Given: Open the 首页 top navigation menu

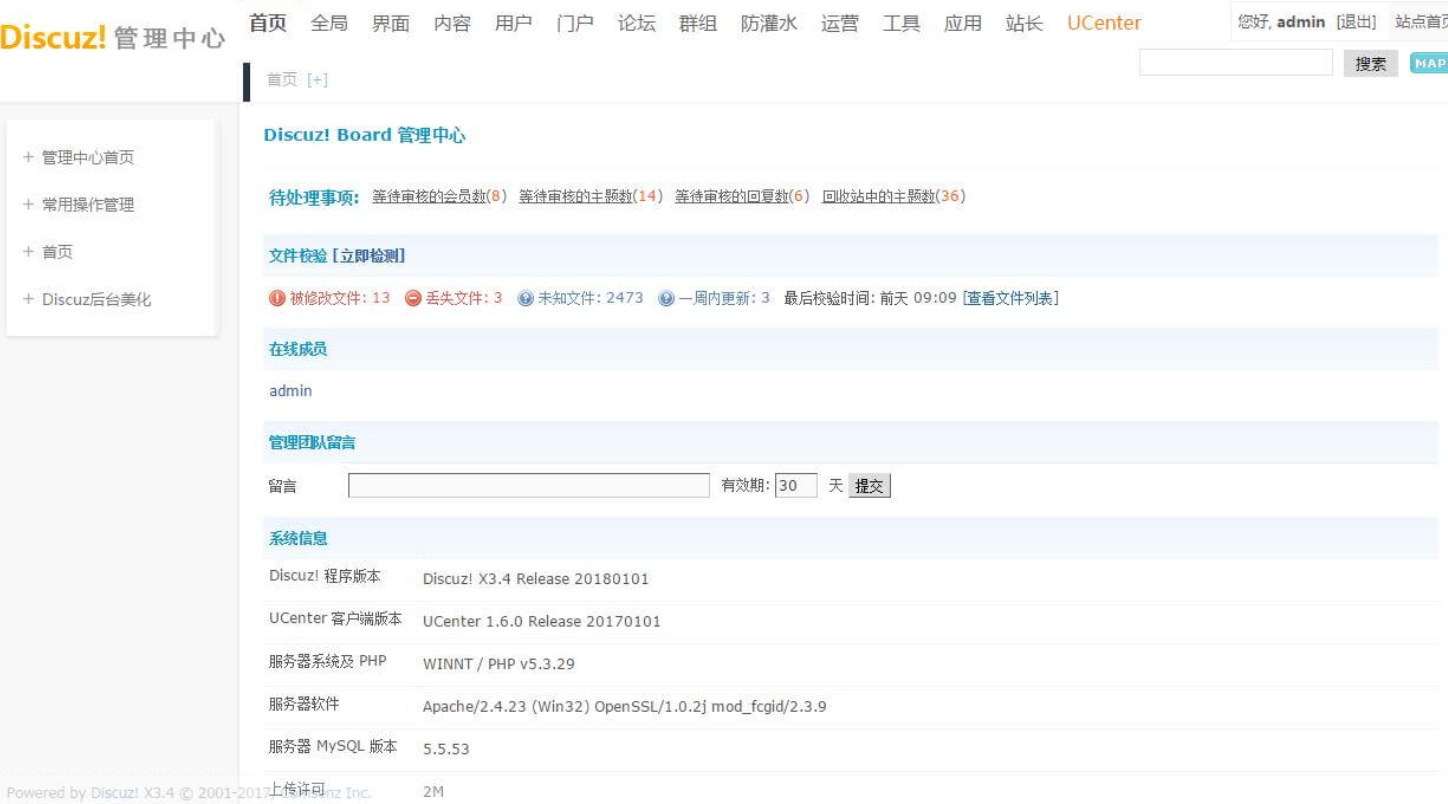Looking at the screenshot, I should pos(268,23).
